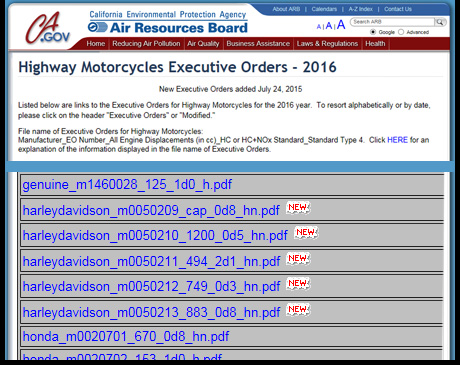Open the Air Quality menu

[203, 44]
